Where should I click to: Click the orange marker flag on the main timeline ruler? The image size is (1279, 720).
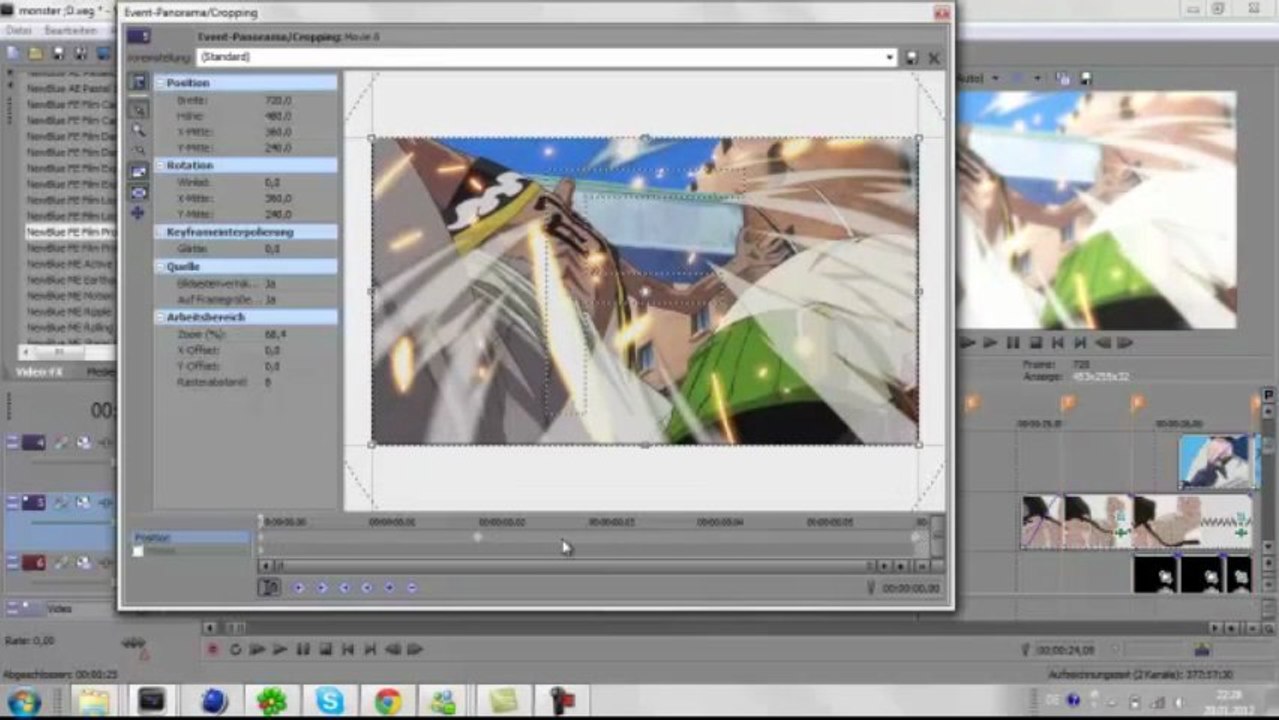point(1068,403)
